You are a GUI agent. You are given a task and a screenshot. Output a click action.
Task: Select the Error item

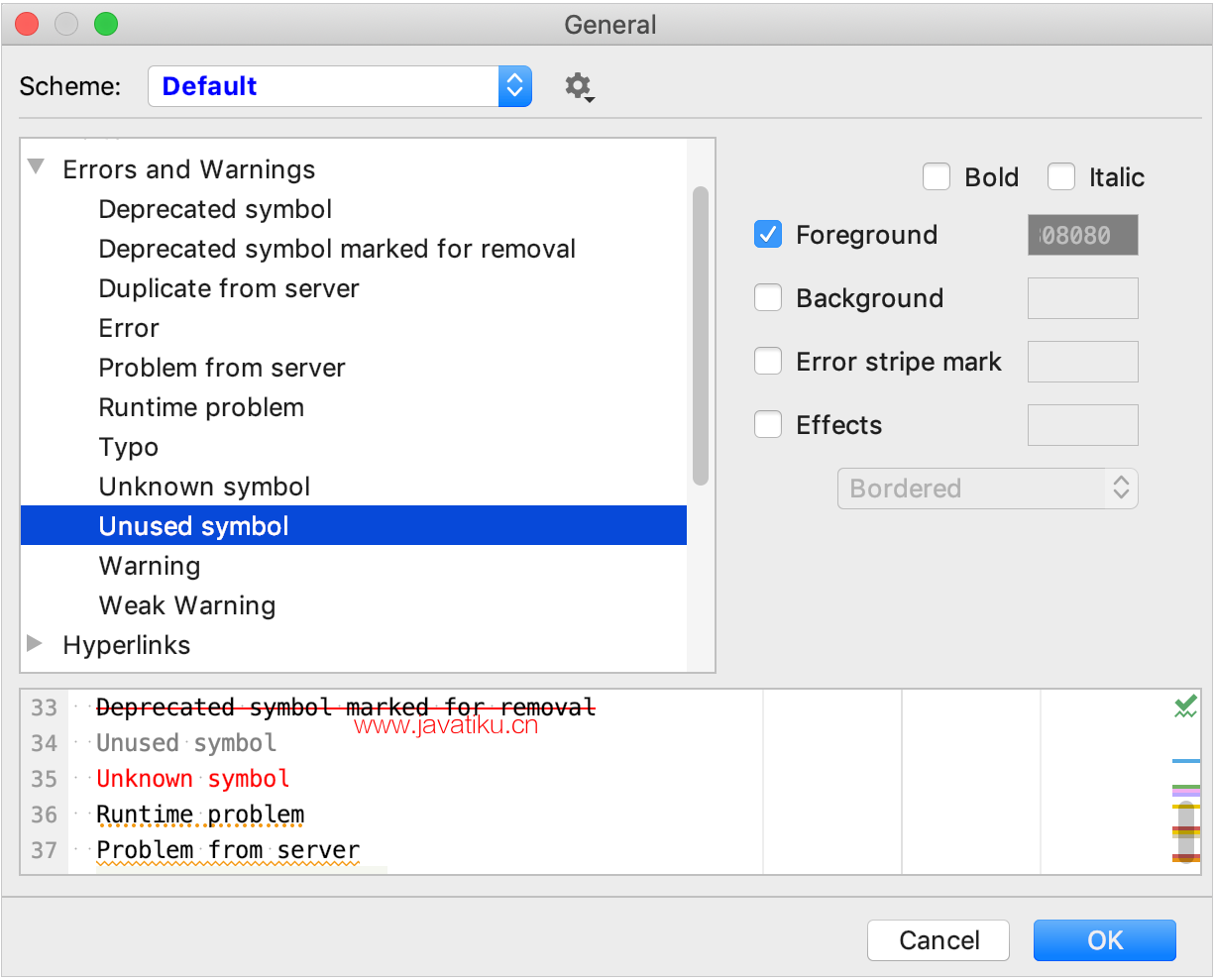point(354,328)
